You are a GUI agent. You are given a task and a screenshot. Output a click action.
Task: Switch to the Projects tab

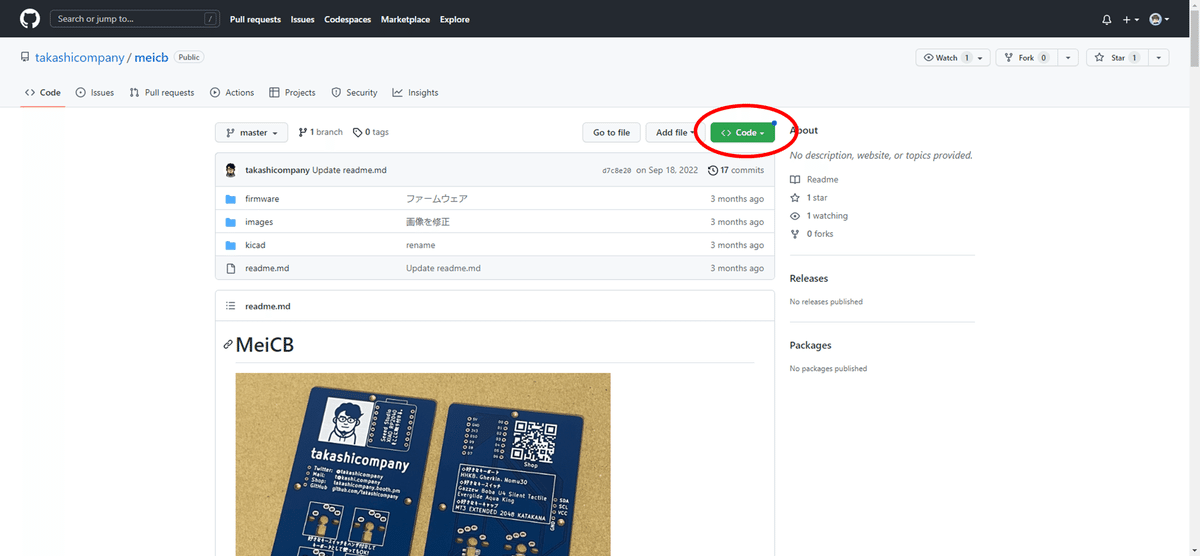(x=292, y=92)
